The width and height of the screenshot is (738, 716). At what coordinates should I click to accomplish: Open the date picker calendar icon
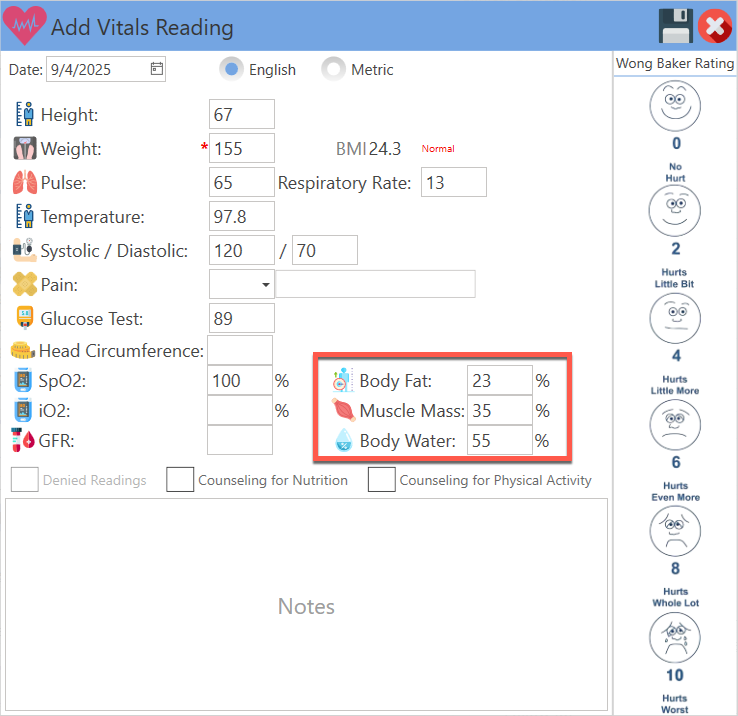coord(157,69)
